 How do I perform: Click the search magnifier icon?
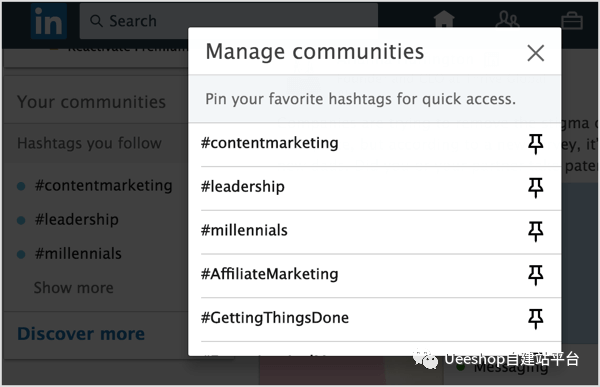(96, 21)
